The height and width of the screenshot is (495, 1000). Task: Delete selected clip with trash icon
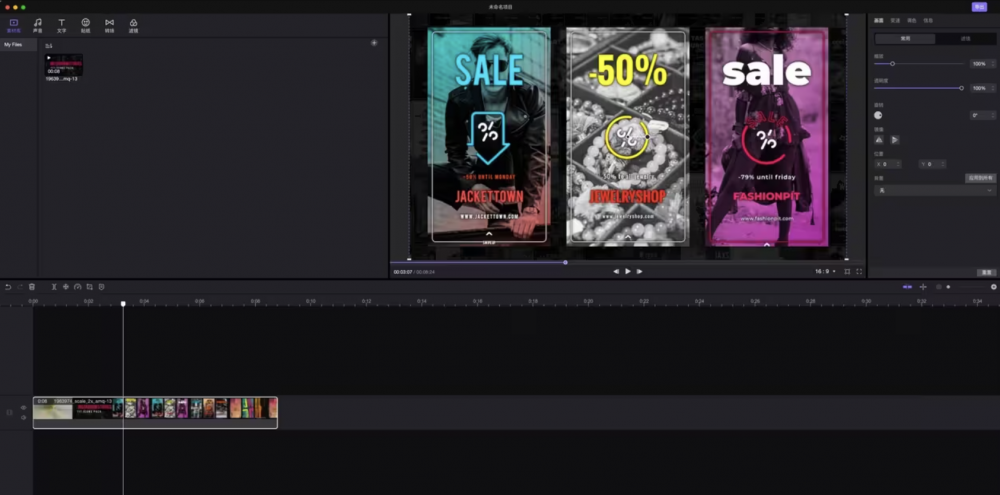32,287
